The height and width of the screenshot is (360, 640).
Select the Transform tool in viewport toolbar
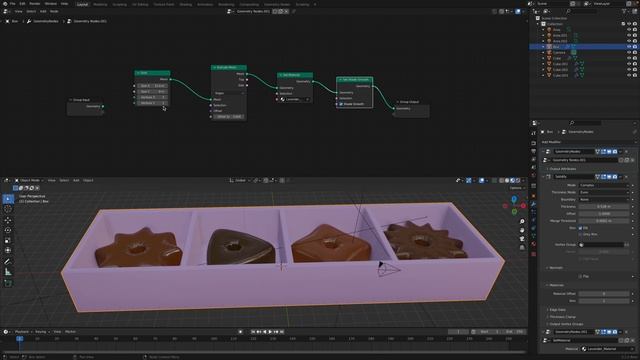8,250
